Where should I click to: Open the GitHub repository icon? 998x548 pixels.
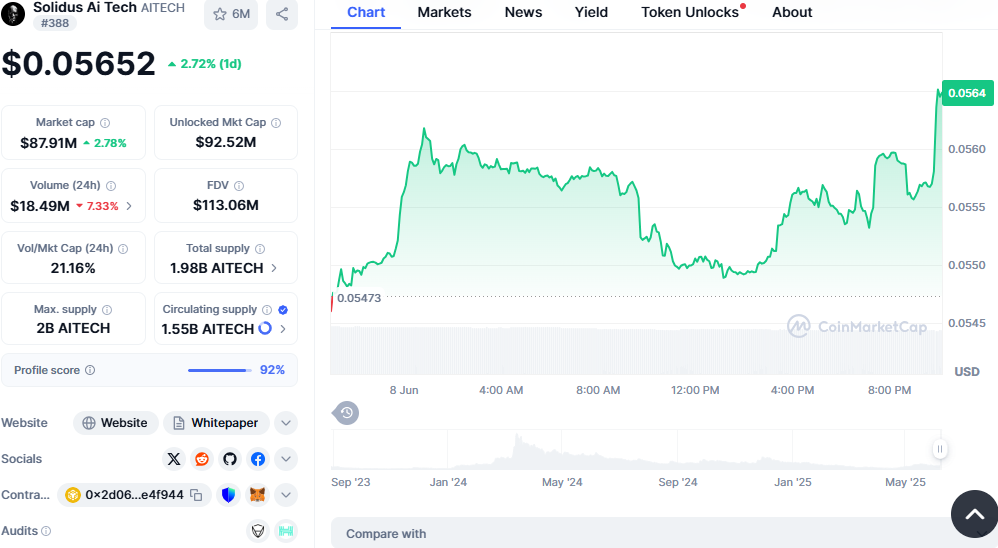coord(230,459)
